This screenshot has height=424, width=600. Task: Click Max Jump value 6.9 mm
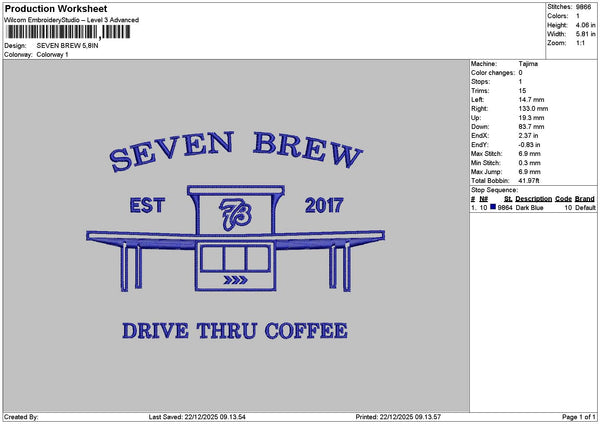[x=530, y=172]
